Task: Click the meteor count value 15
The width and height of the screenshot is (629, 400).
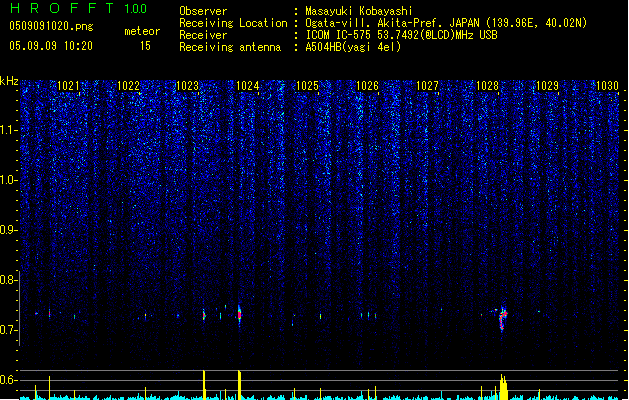Action: [145, 46]
